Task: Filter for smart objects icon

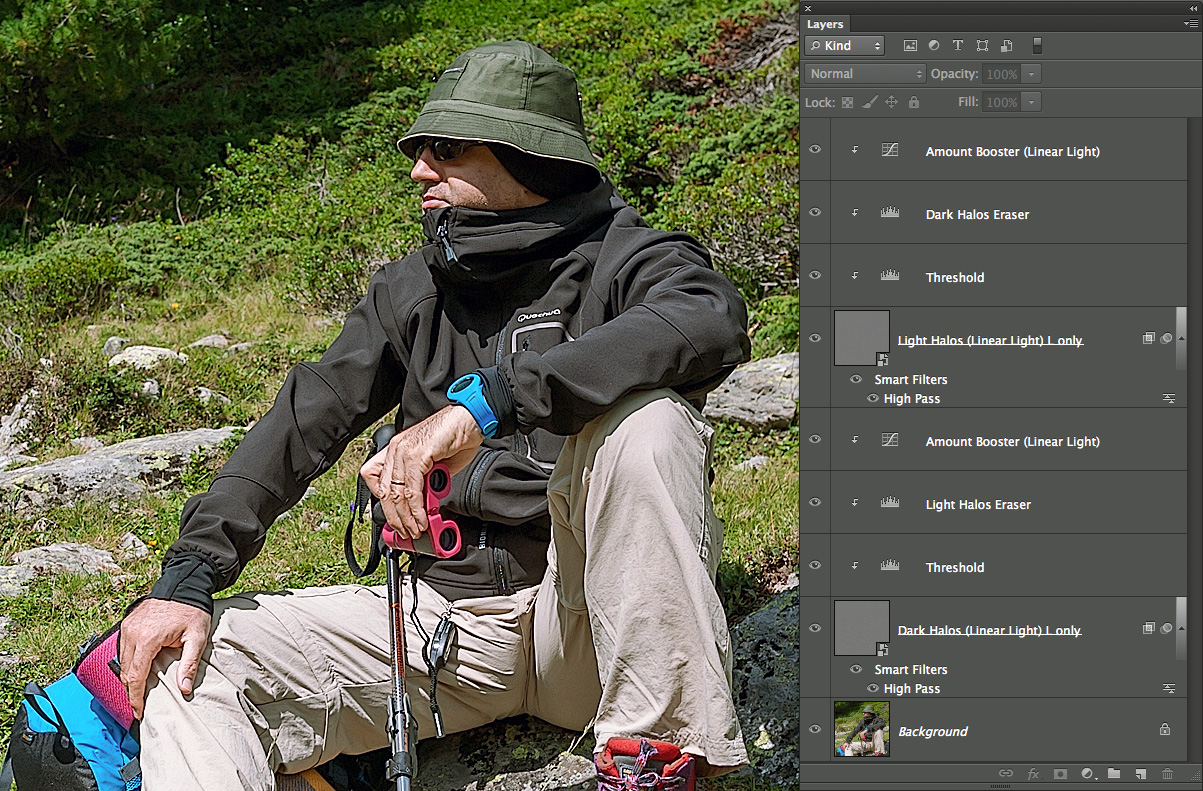Action: coord(1006,46)
